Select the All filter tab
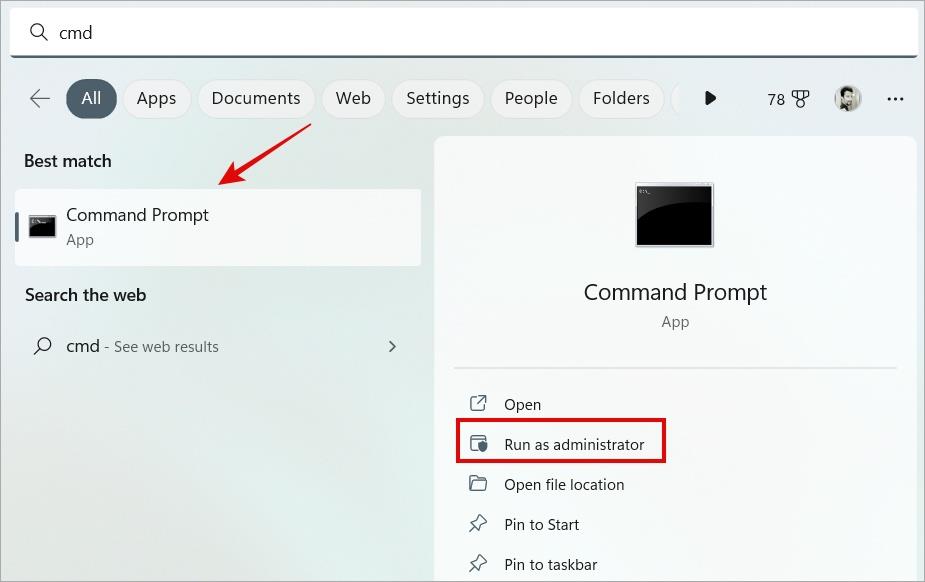This screenshot has height=582, width=925. tap(91, 98)
